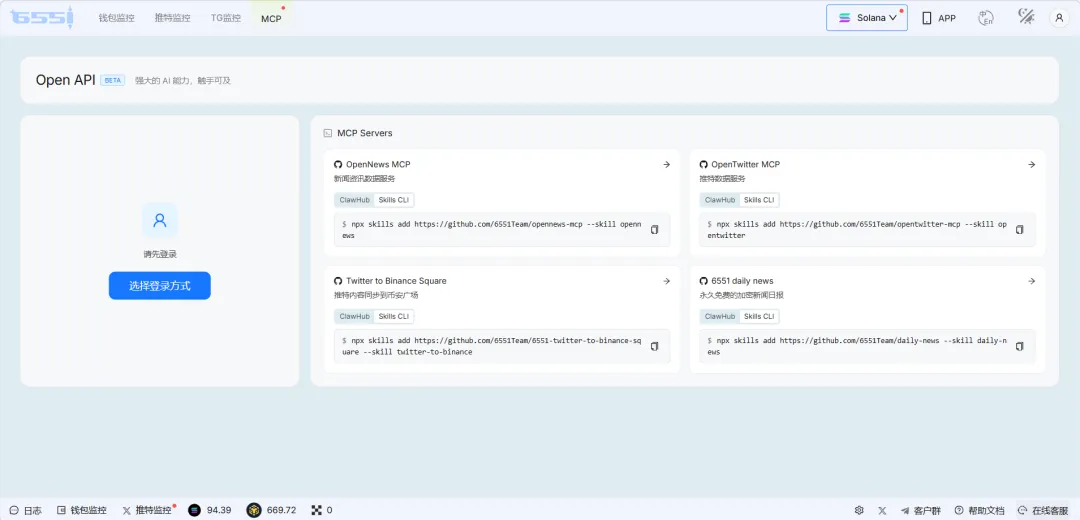This screenshot has height=520, width=1080.
Task: Click the arrow on the OpenNews MCP card
Action: [666, 165]
